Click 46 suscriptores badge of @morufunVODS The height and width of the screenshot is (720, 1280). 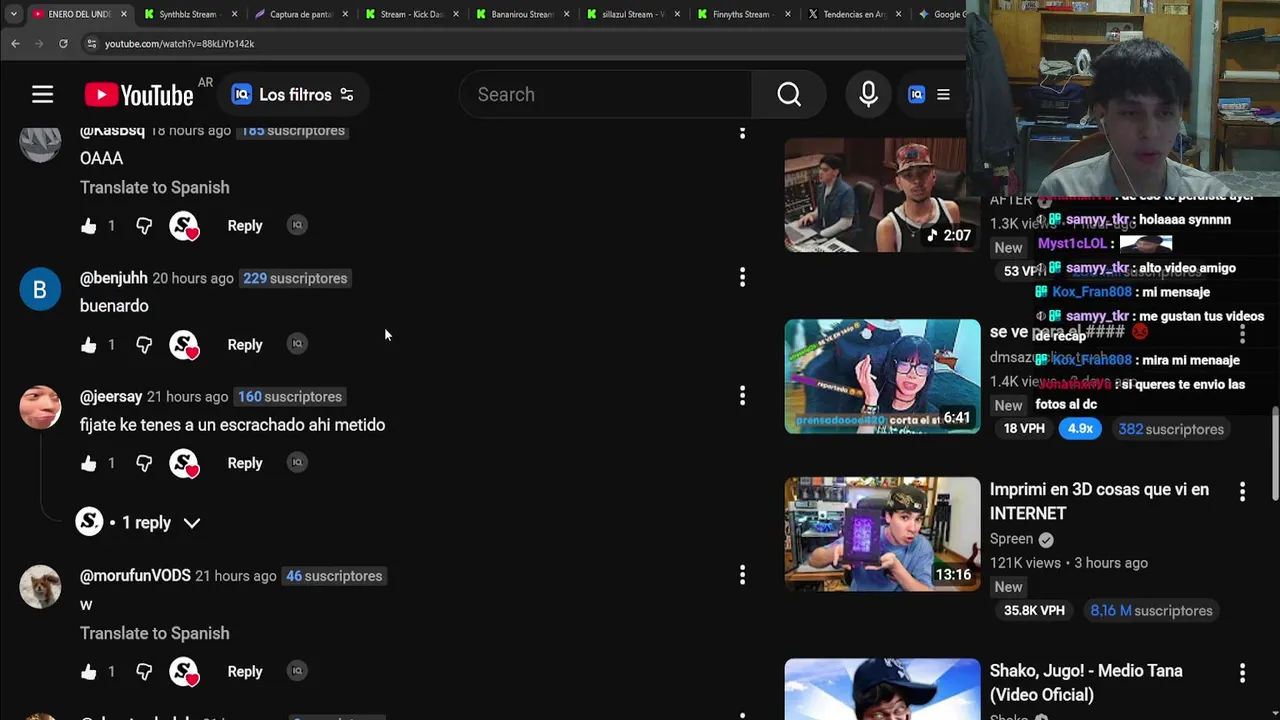(334, 576)
